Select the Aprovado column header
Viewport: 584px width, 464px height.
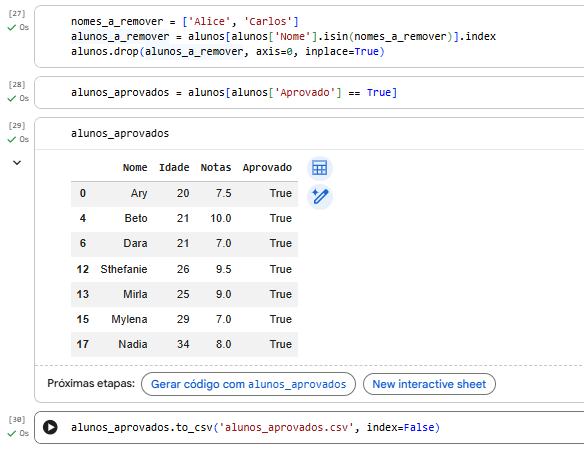[x=267, y=168]
